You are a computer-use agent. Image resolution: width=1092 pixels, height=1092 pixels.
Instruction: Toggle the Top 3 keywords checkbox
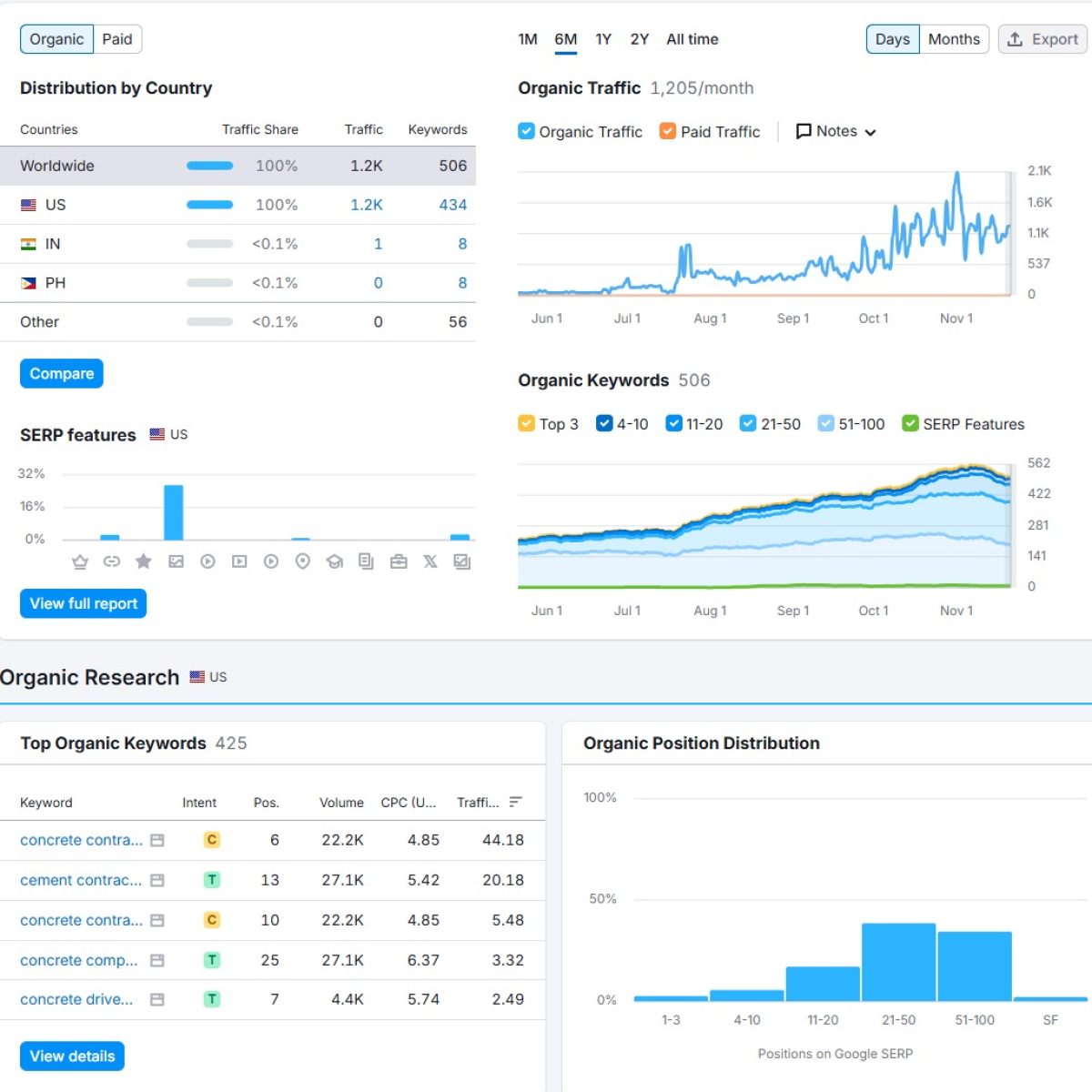526,423
